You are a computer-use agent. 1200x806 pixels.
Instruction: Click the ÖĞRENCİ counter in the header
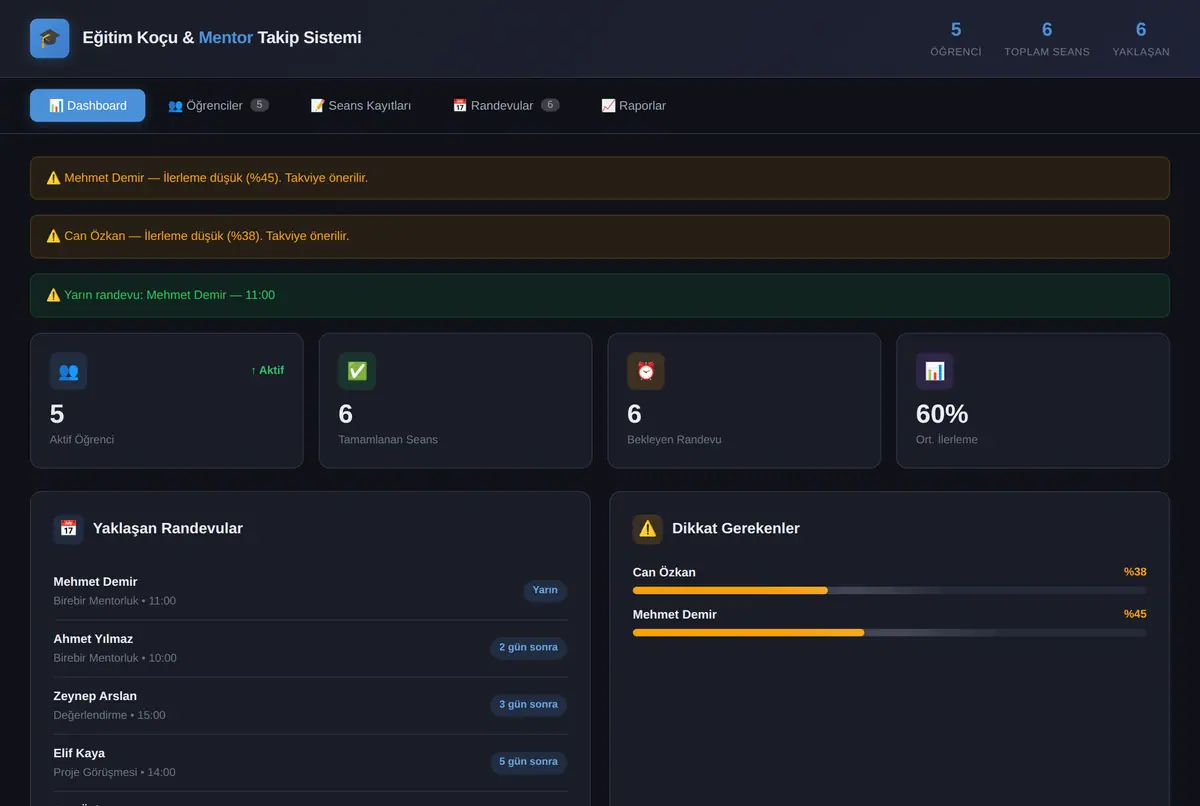(x=956, y=39)
